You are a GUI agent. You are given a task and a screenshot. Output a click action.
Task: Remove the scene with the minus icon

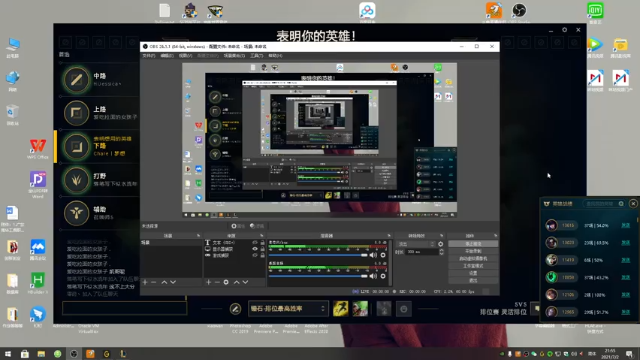154,282
